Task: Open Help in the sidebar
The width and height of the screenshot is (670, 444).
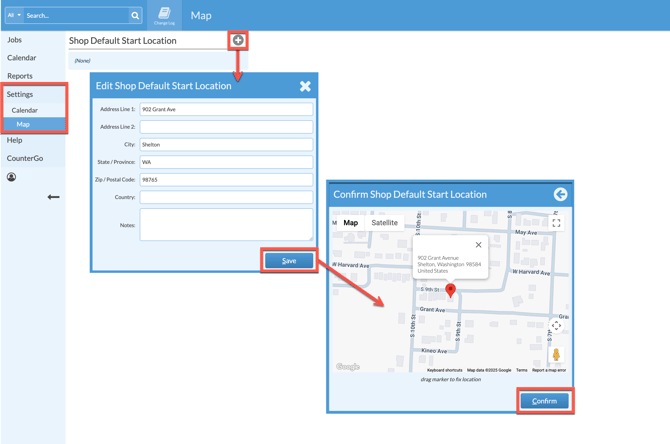Action: pyautogui.click(x=14, y=140)
